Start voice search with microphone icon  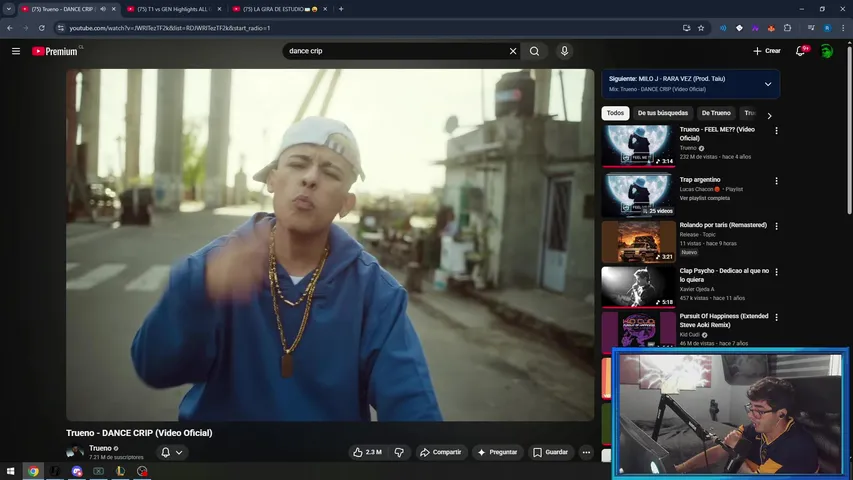pyautogui.click(x=564, y=51)
